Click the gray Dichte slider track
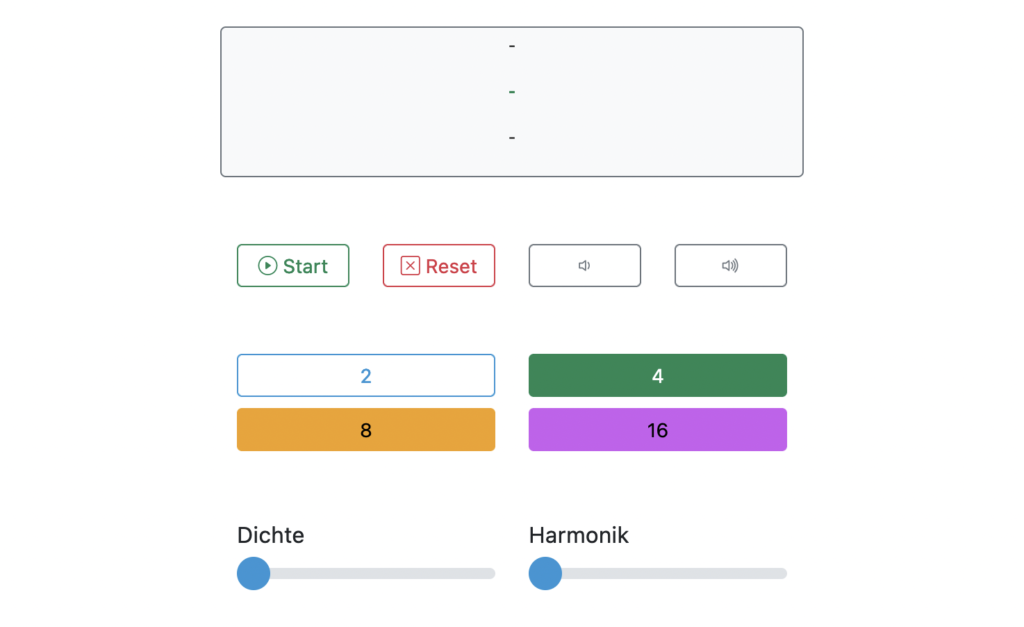Viewport: 1024px width, 627px height. click(x=382, y=573)
